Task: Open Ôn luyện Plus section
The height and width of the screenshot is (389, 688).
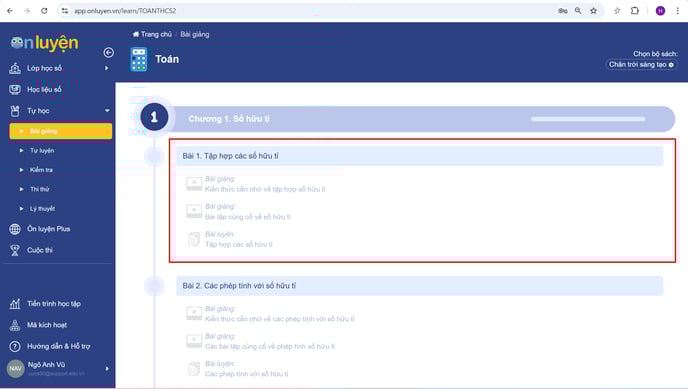Action: 49,229
